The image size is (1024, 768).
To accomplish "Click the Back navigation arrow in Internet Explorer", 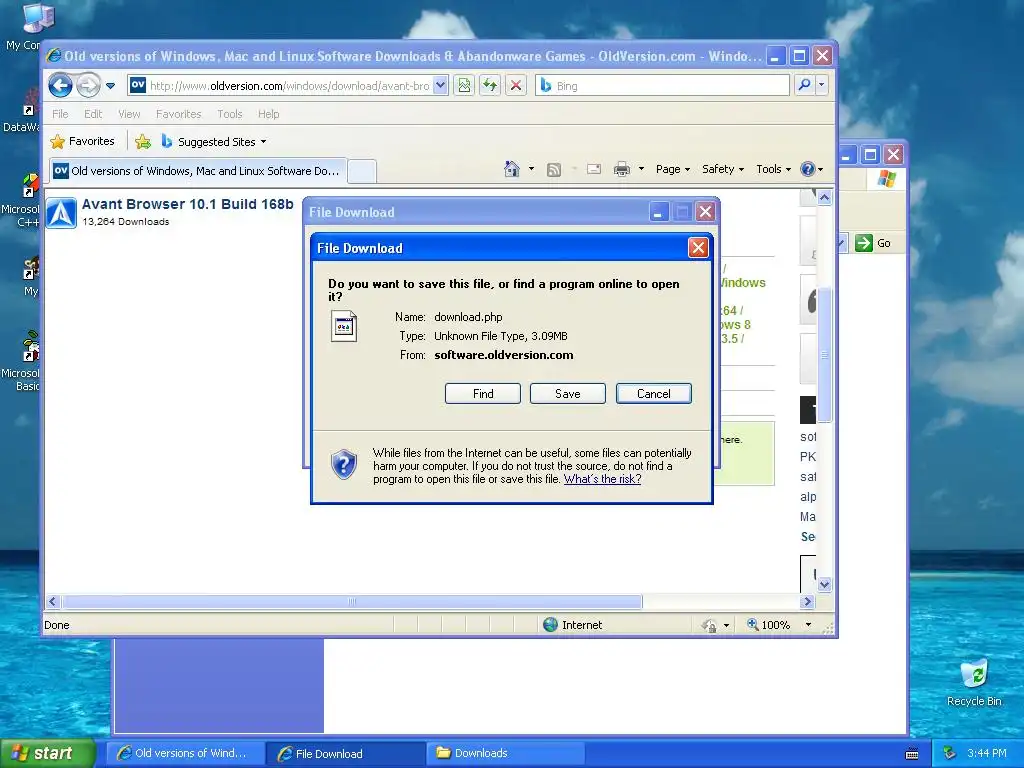I will point(60,86).
